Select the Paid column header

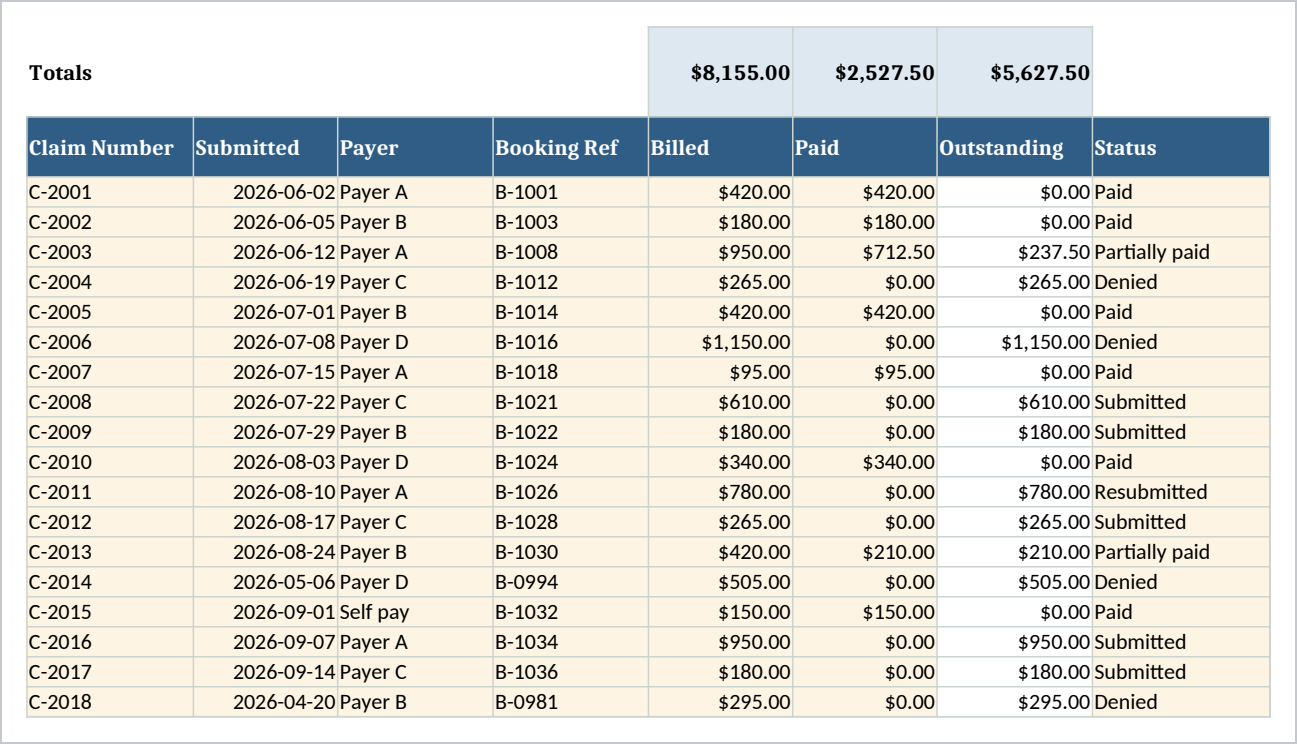[865, 148]
